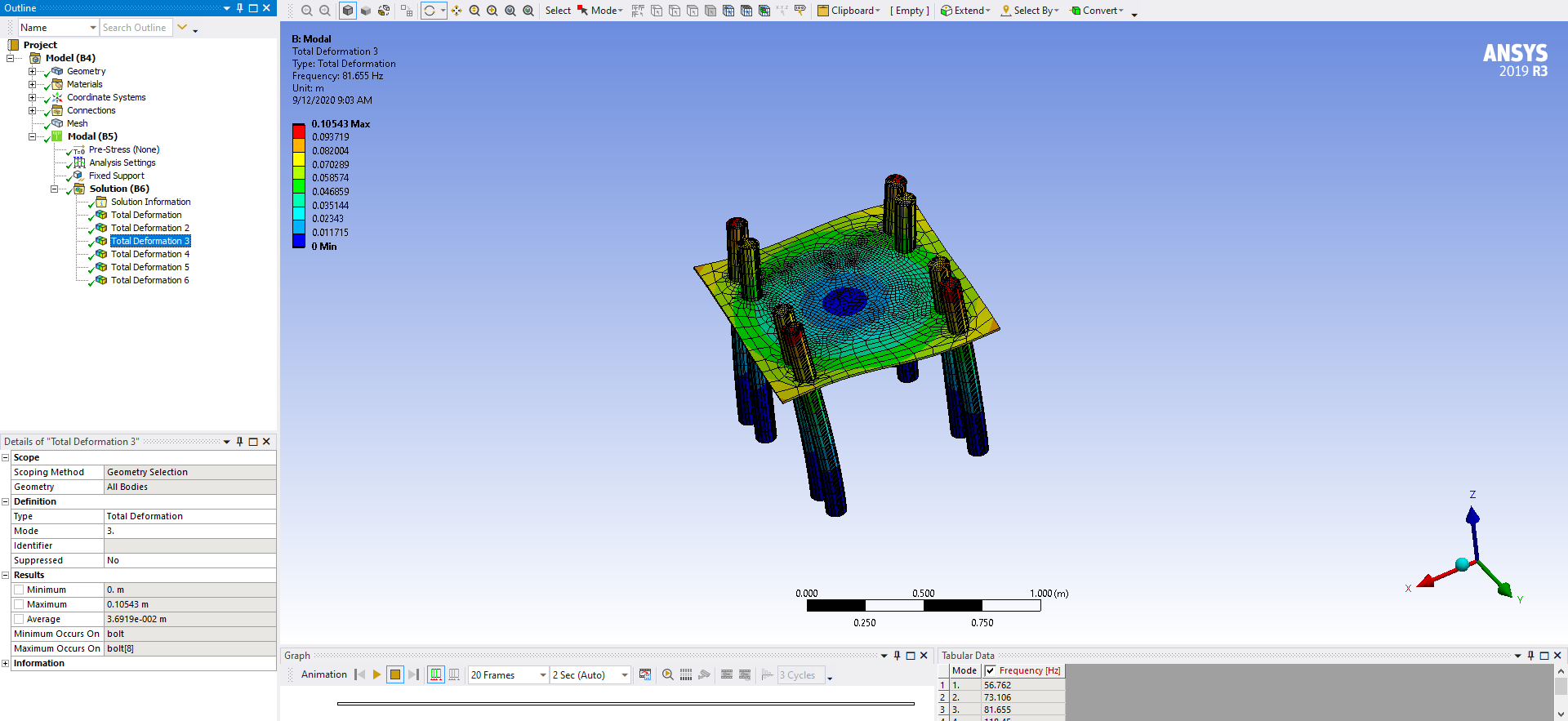The image size is (1568, 721).
Task: Open the Name filter dropdown
Action: (x=93, y=28)
